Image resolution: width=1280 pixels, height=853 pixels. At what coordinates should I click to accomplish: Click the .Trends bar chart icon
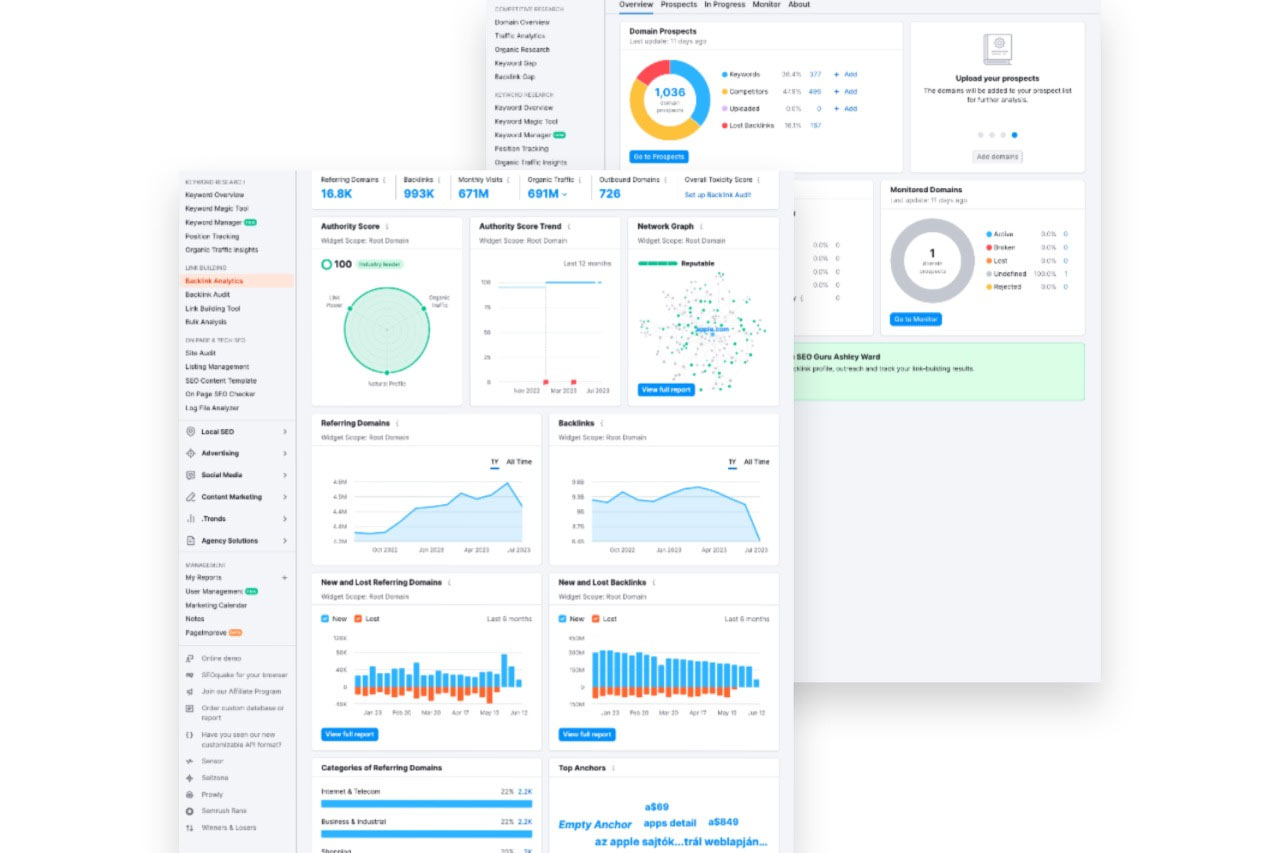(x=191, y=519)
